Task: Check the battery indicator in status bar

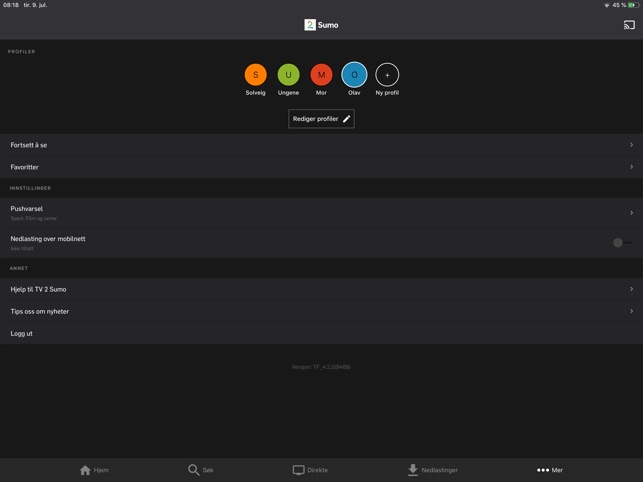Action: (634, 5)
